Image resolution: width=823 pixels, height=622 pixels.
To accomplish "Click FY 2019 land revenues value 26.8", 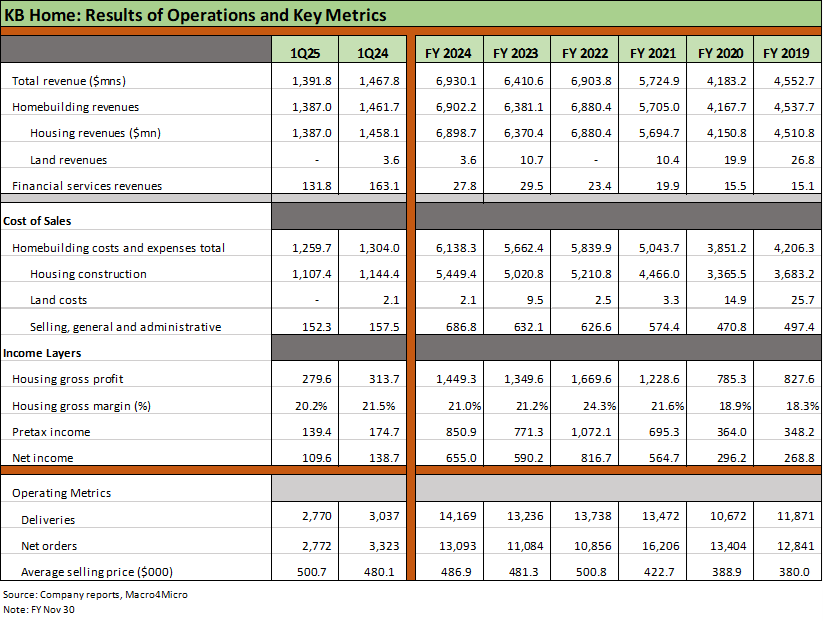I will coord(803,160).
